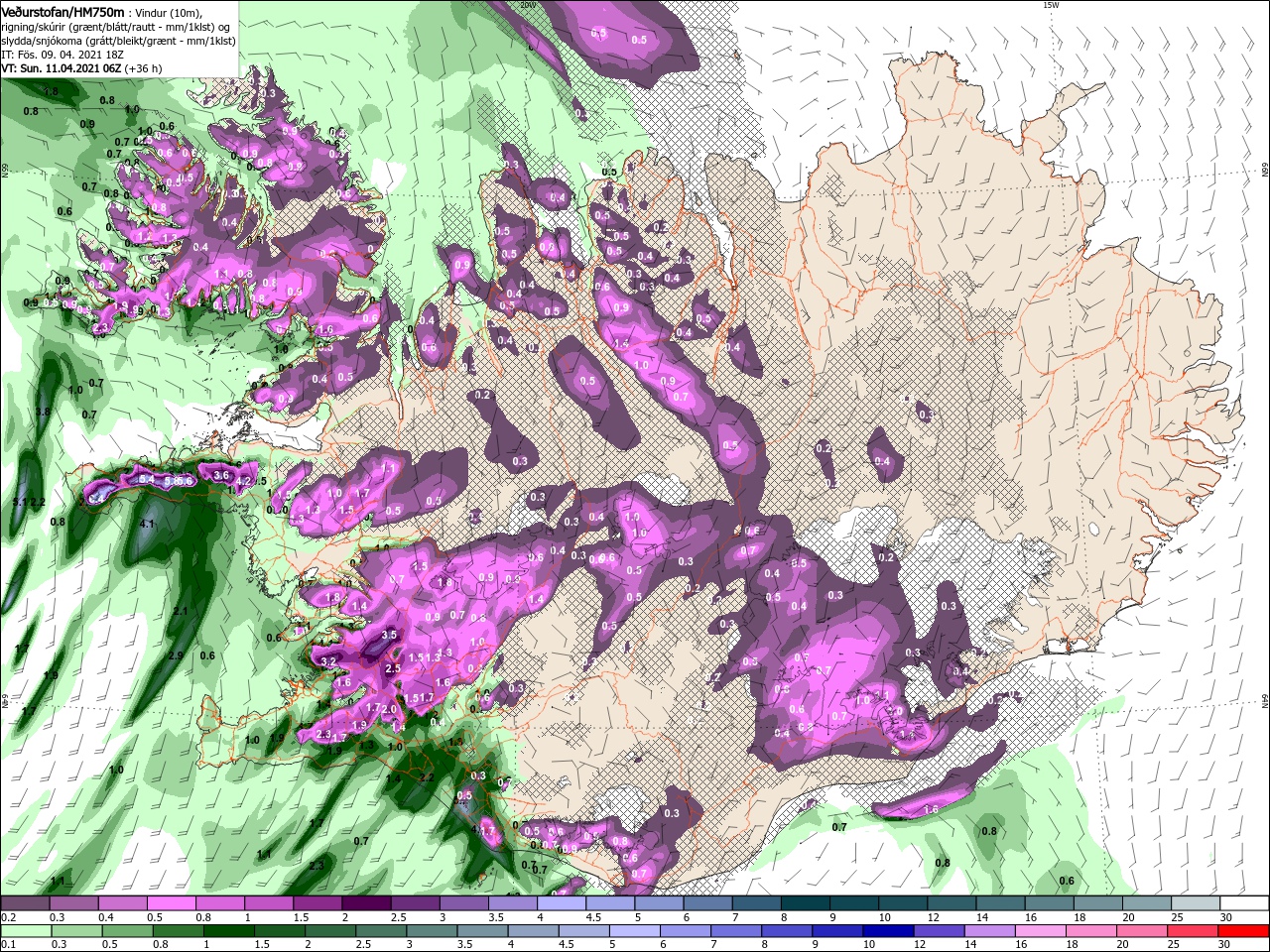Click the 'Vindur (10m)' heading text
Screen dimensions: 1270x952
tap(167, 13)
